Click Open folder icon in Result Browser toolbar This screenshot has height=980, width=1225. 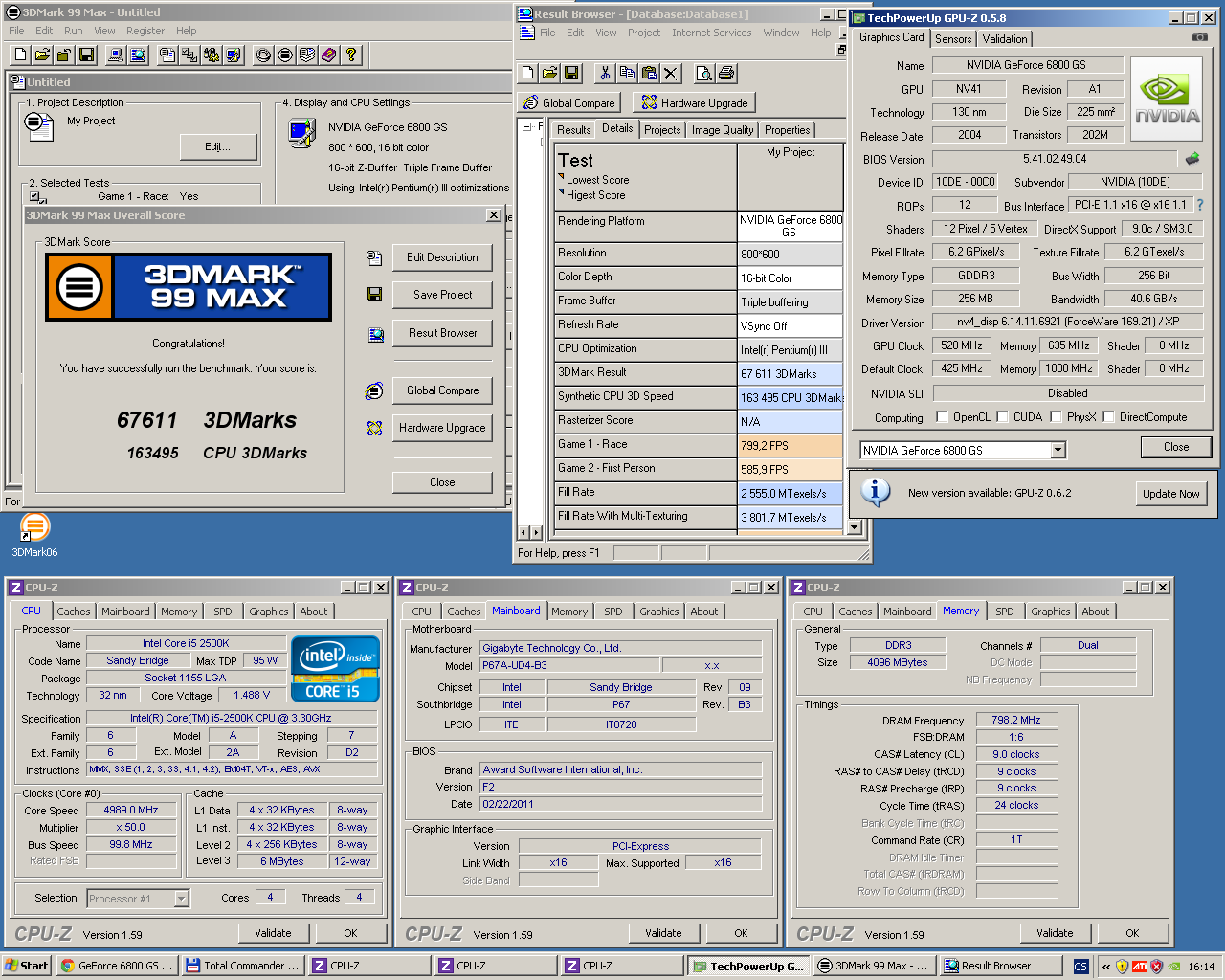point(550,73)
